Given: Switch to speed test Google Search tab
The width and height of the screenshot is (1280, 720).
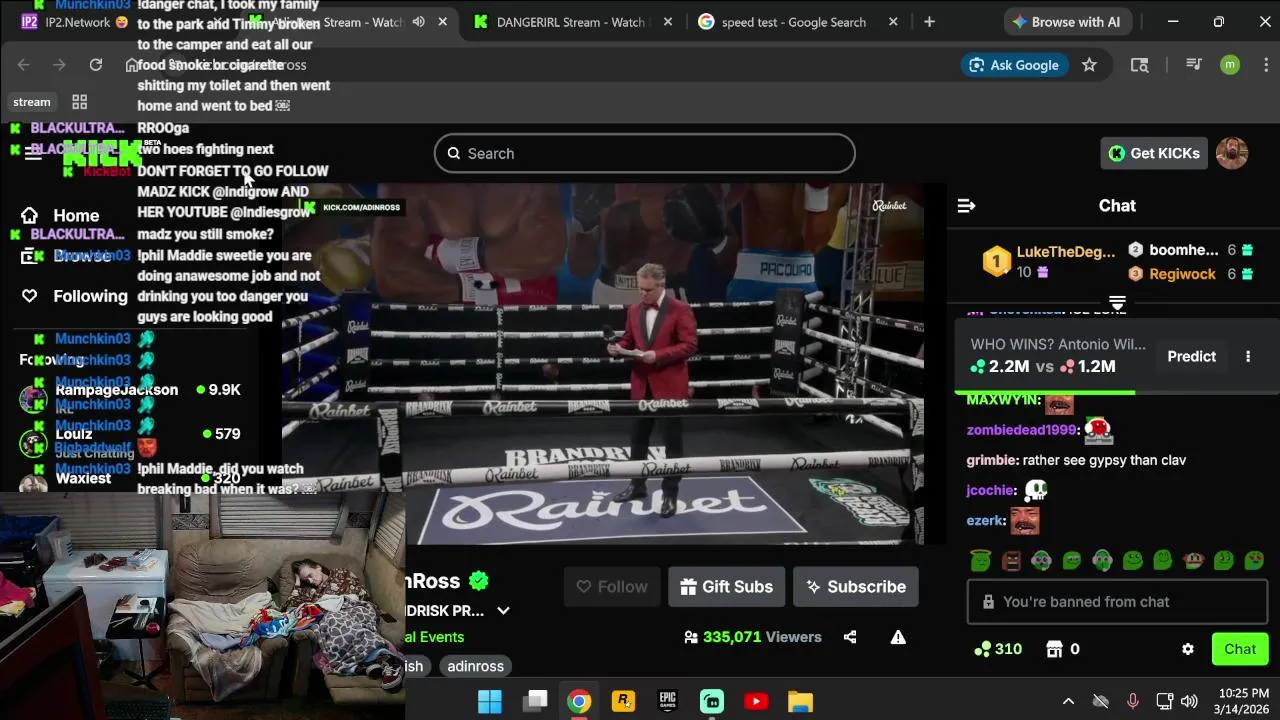Looking at the screenshot, I should [797, 22].
